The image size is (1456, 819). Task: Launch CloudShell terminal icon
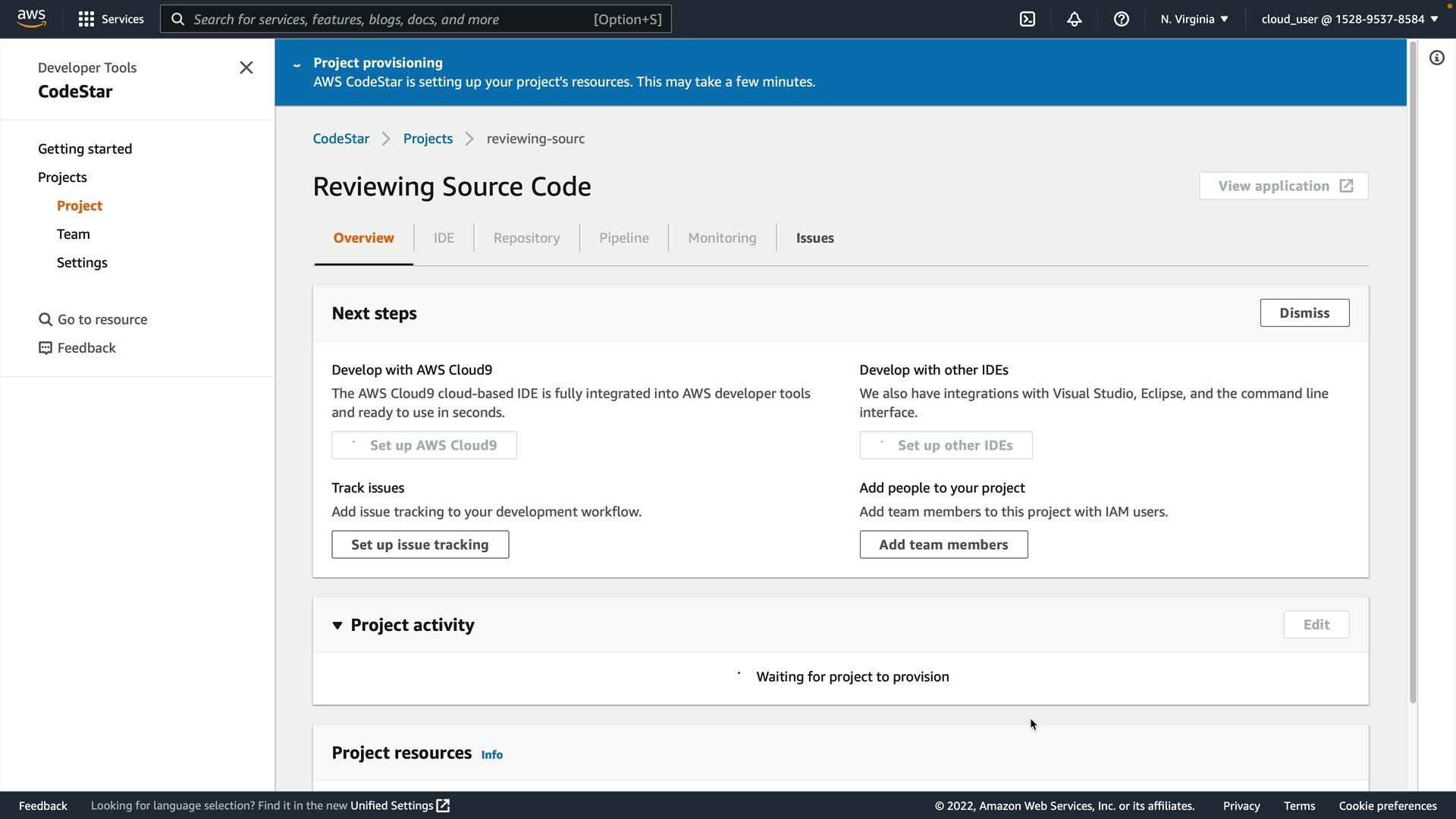(x=1027, y=19)
